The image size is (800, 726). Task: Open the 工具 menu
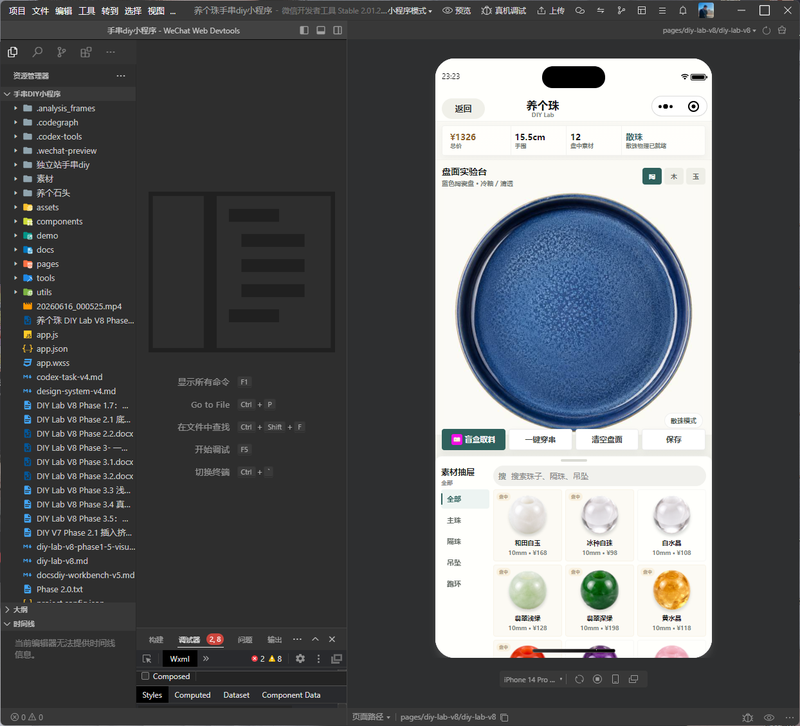(86, 11)
